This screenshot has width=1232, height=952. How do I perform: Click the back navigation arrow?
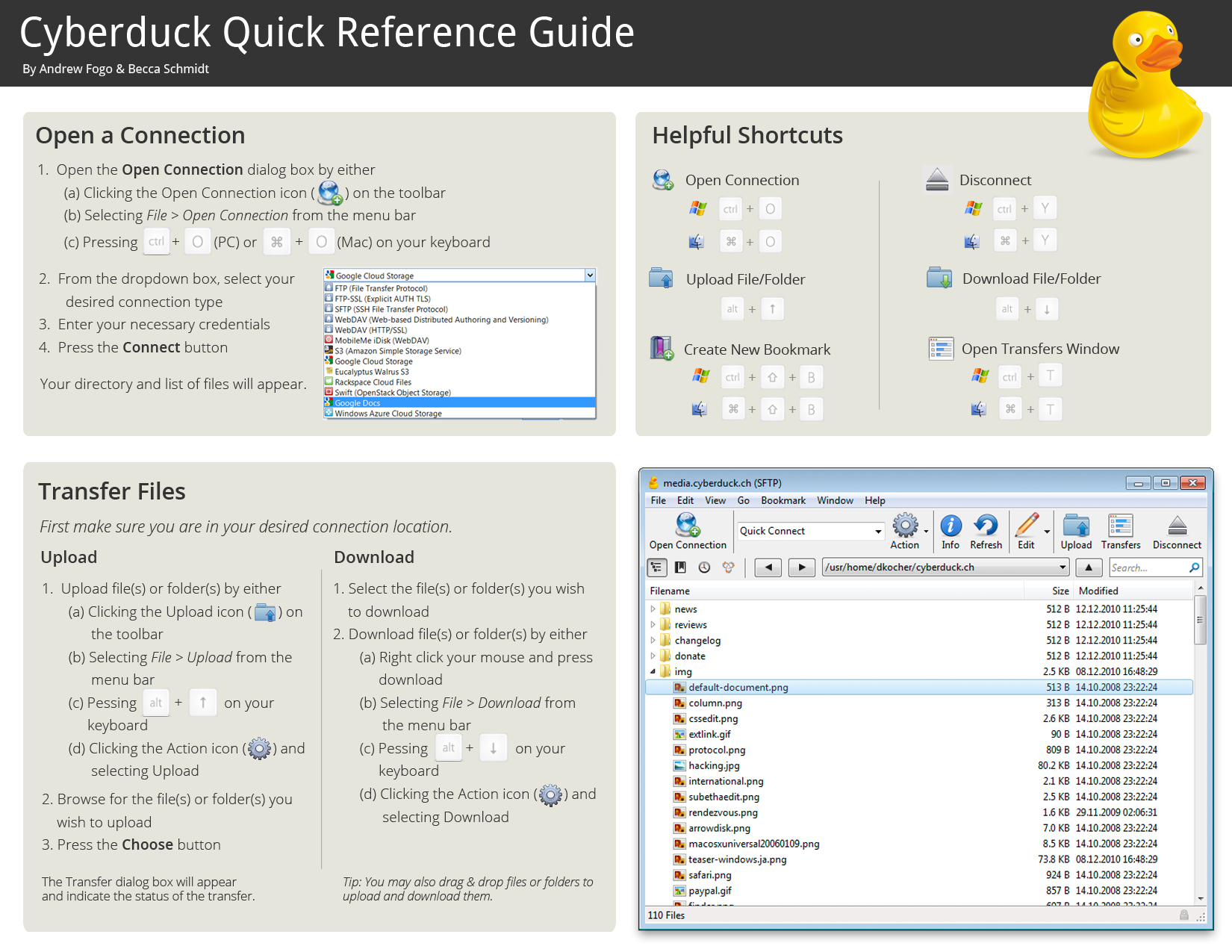[x=768, y=567]
